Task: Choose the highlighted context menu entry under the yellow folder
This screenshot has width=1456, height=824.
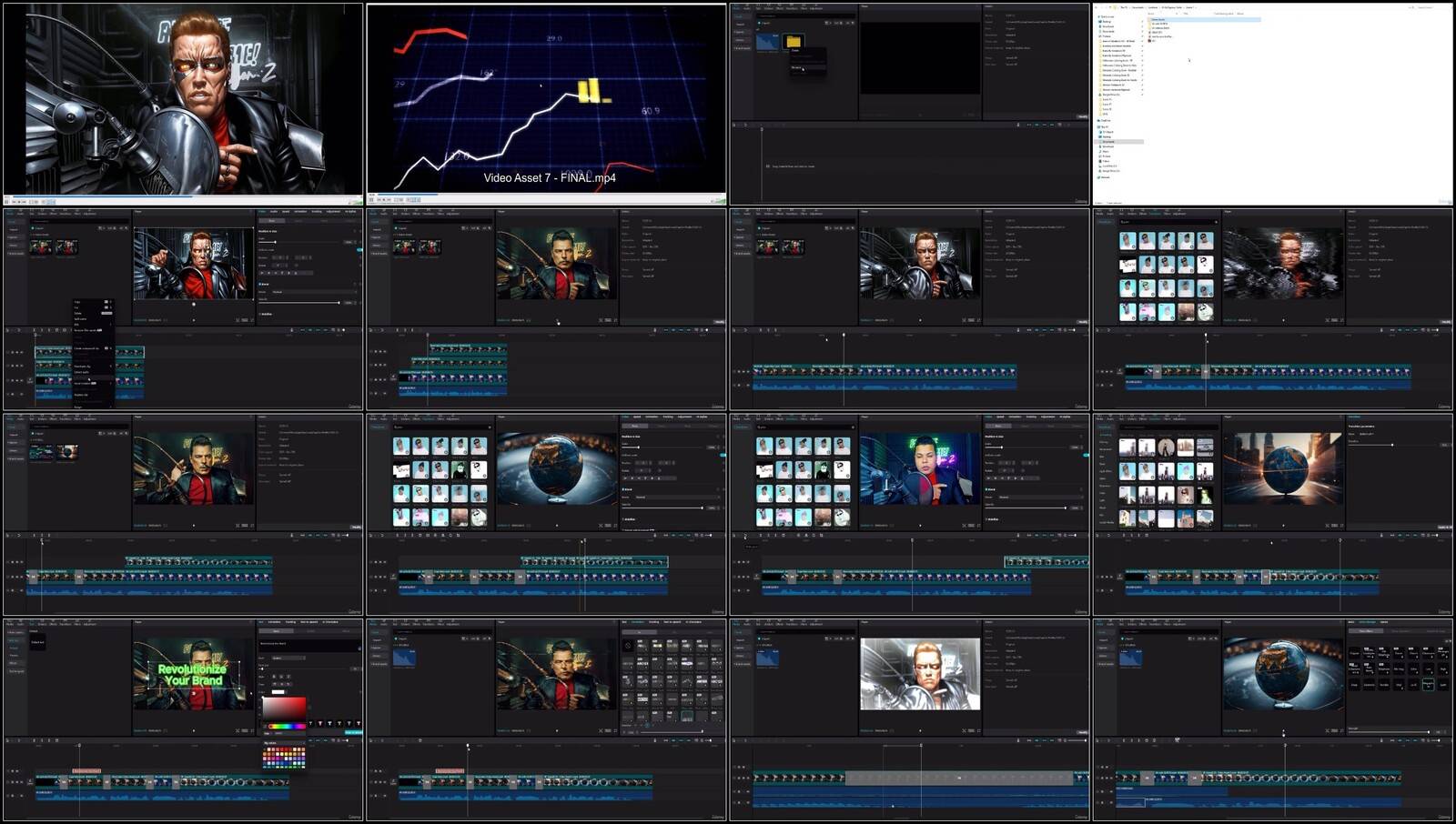Action: point(806,67)
